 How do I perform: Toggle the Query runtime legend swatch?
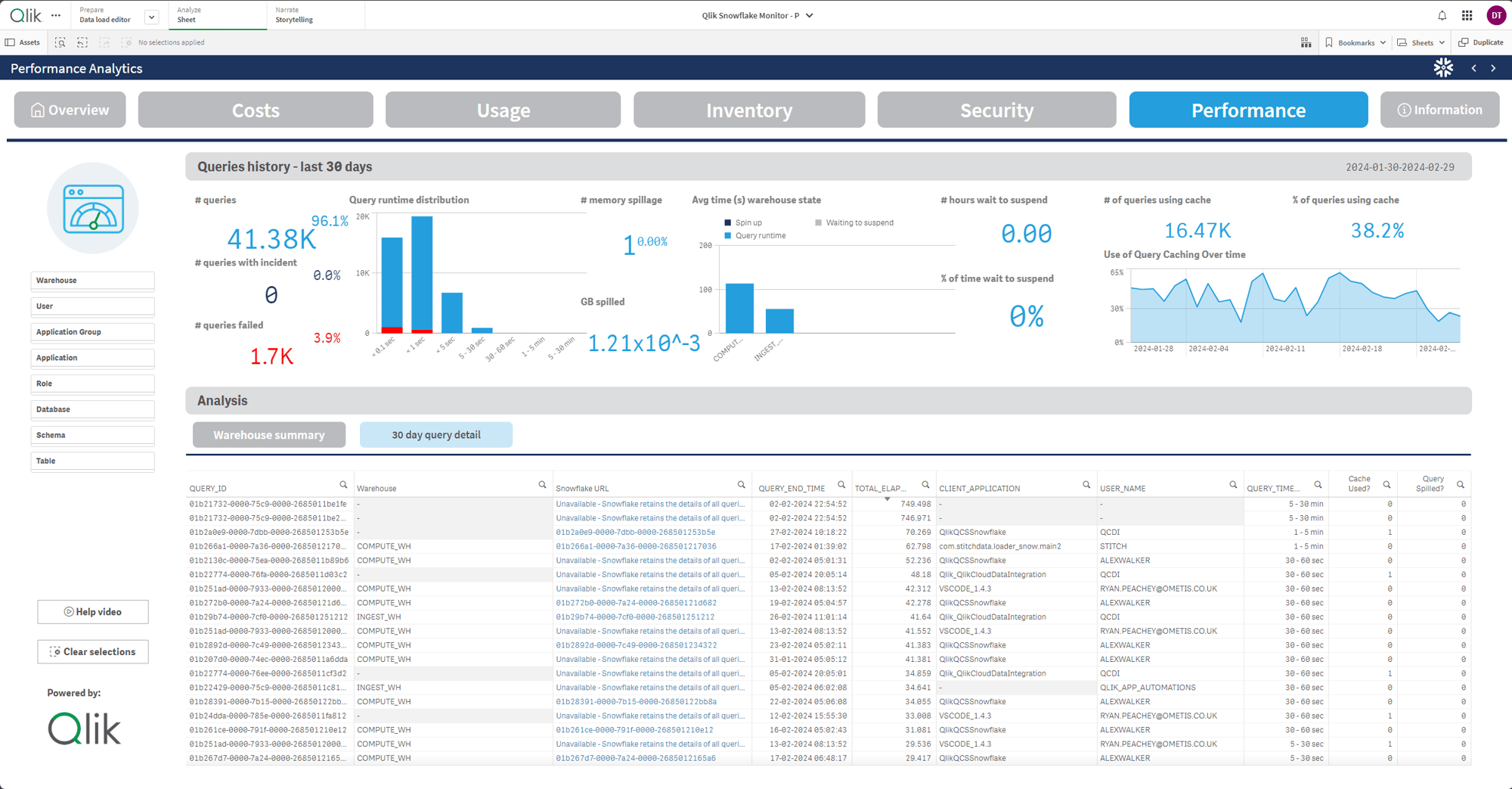pyautogui.click(x=727, y=236)
